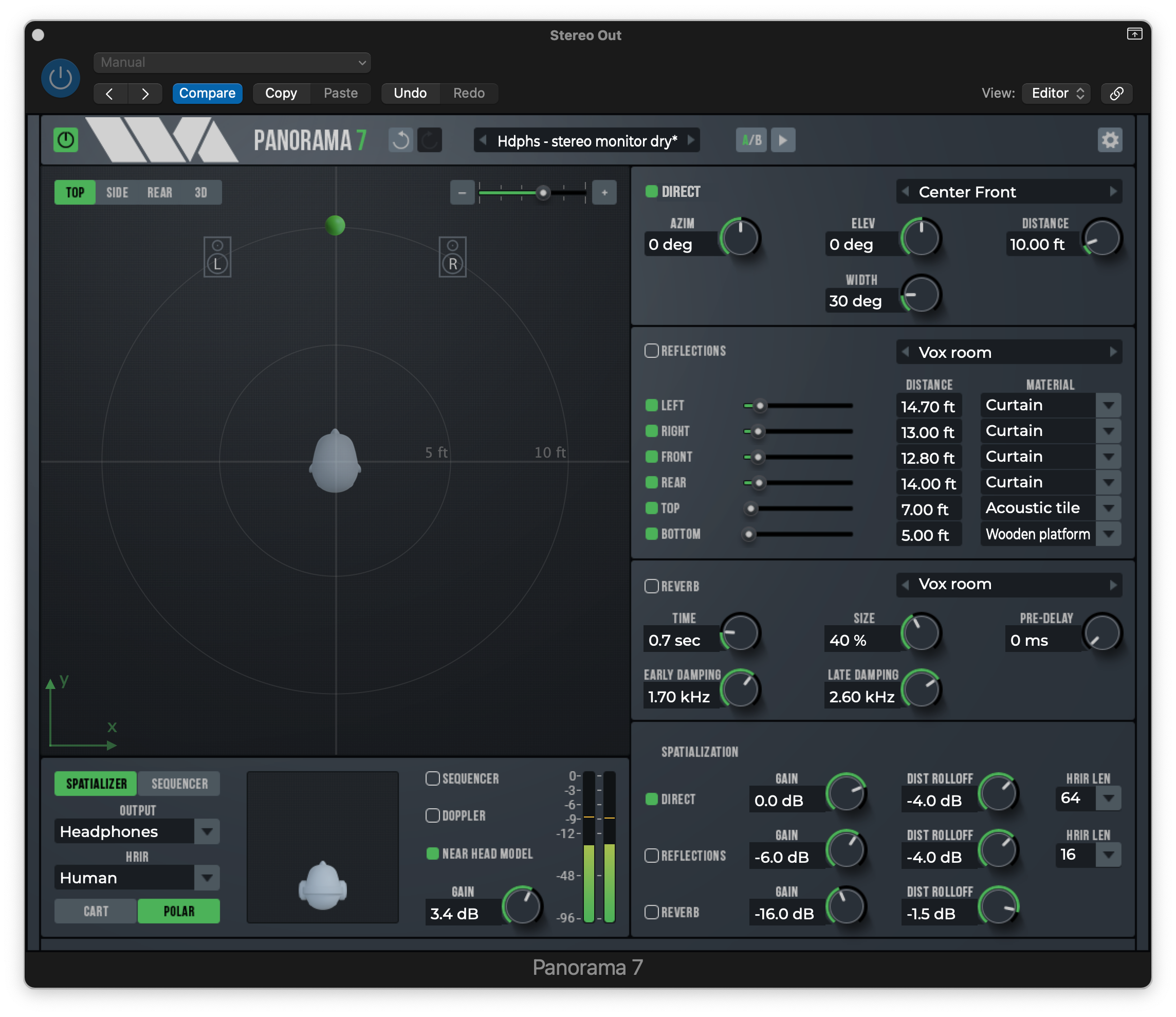Adjust the Left reflection distance slider

click(760, 406)
